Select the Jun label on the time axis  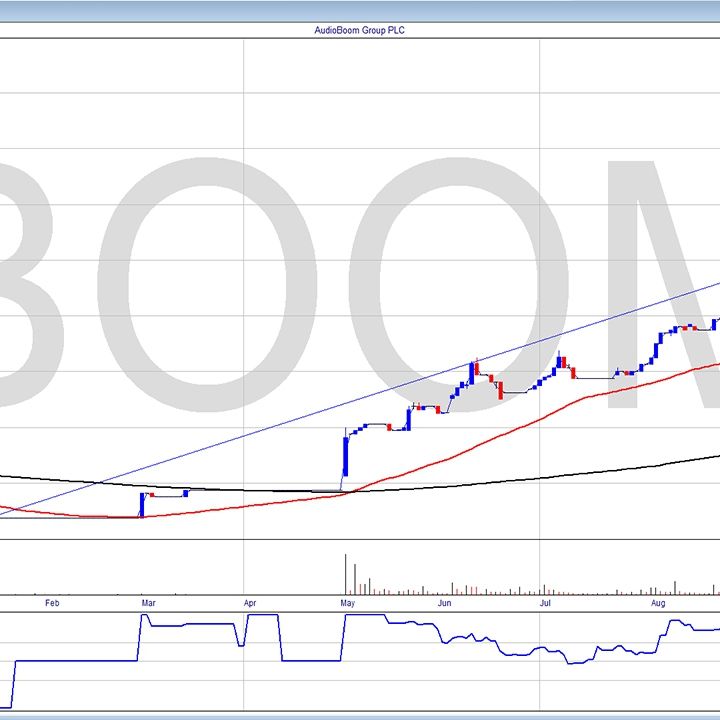tap(444, 604)
